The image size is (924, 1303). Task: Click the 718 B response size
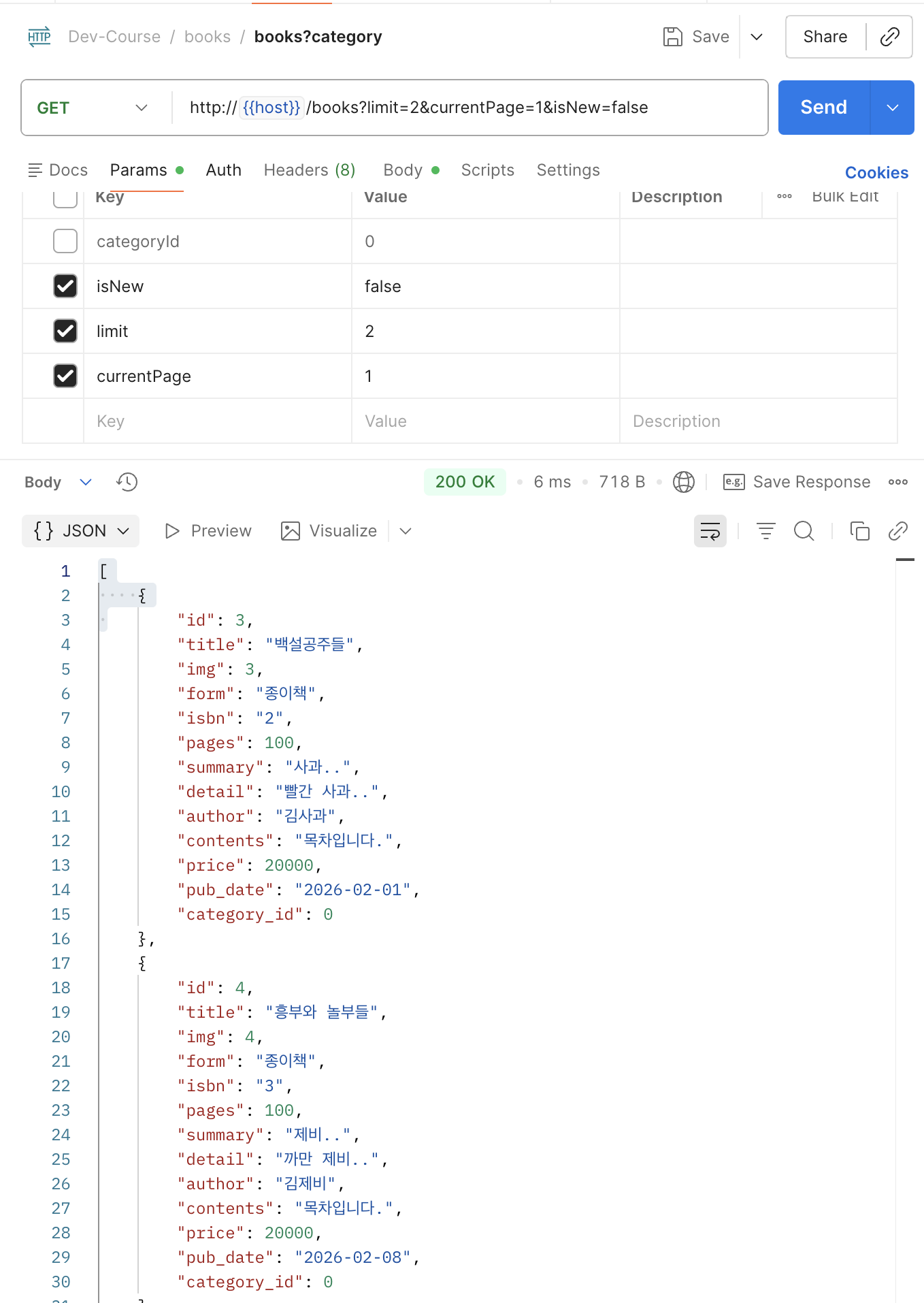pyautogui.click(x=622, y=482)
